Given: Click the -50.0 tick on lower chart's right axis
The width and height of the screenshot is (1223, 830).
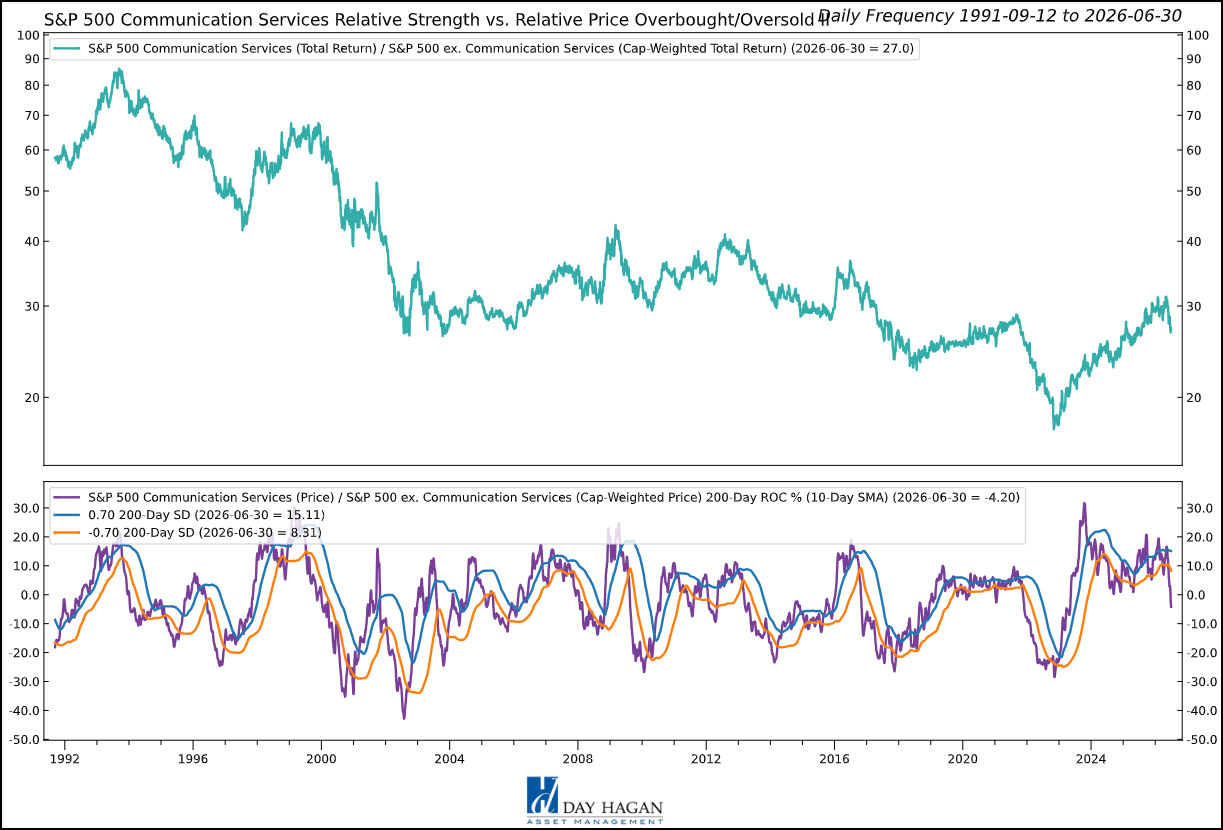Looking at the screenshot, I should [1202, 740].
